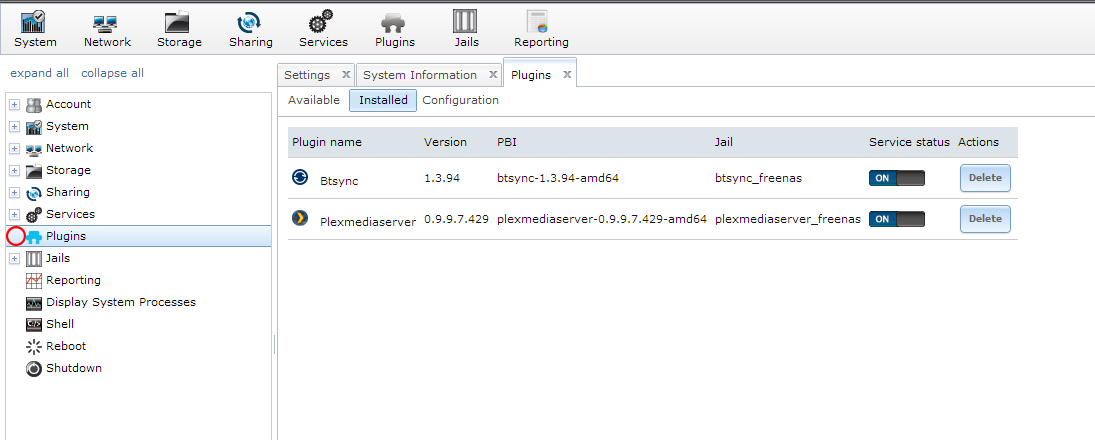The height and width of the screenshot is (440, 1095).
Task: Click the version 0.9.9.7.429 cell
Action: (x=456, y=219)
